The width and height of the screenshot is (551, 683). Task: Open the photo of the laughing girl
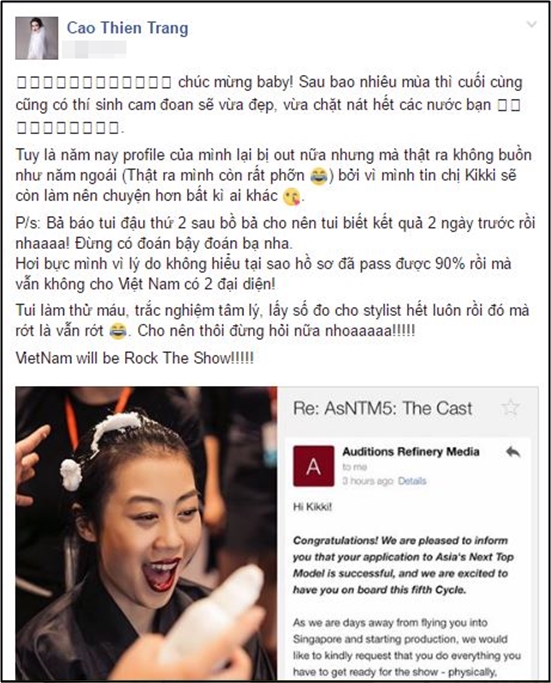pos(146,533)
